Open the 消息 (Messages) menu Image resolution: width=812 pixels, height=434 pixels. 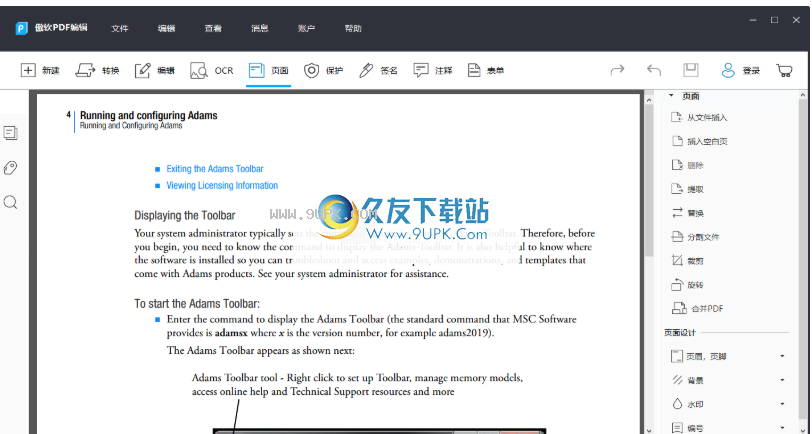pyautogui.click(x=259, y=28)
